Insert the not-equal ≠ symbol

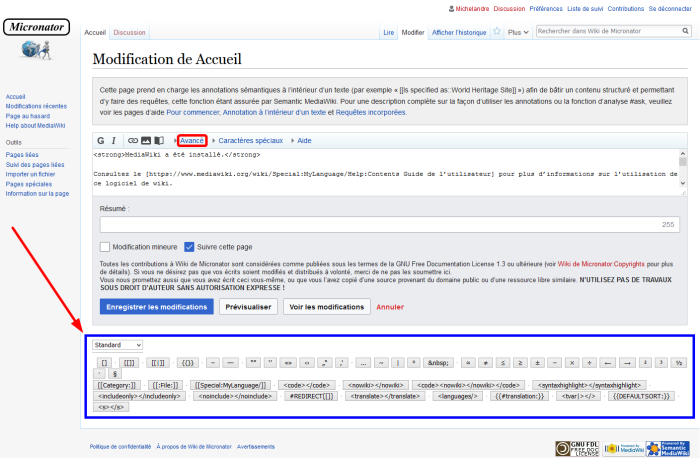point(485,363)
